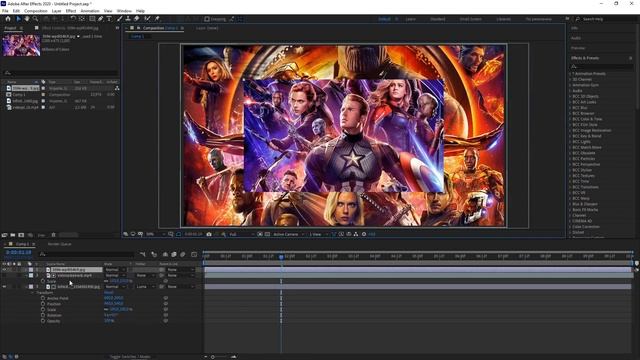
Task: Click Toggle Switches / Modes button
Action: (130, 357)
